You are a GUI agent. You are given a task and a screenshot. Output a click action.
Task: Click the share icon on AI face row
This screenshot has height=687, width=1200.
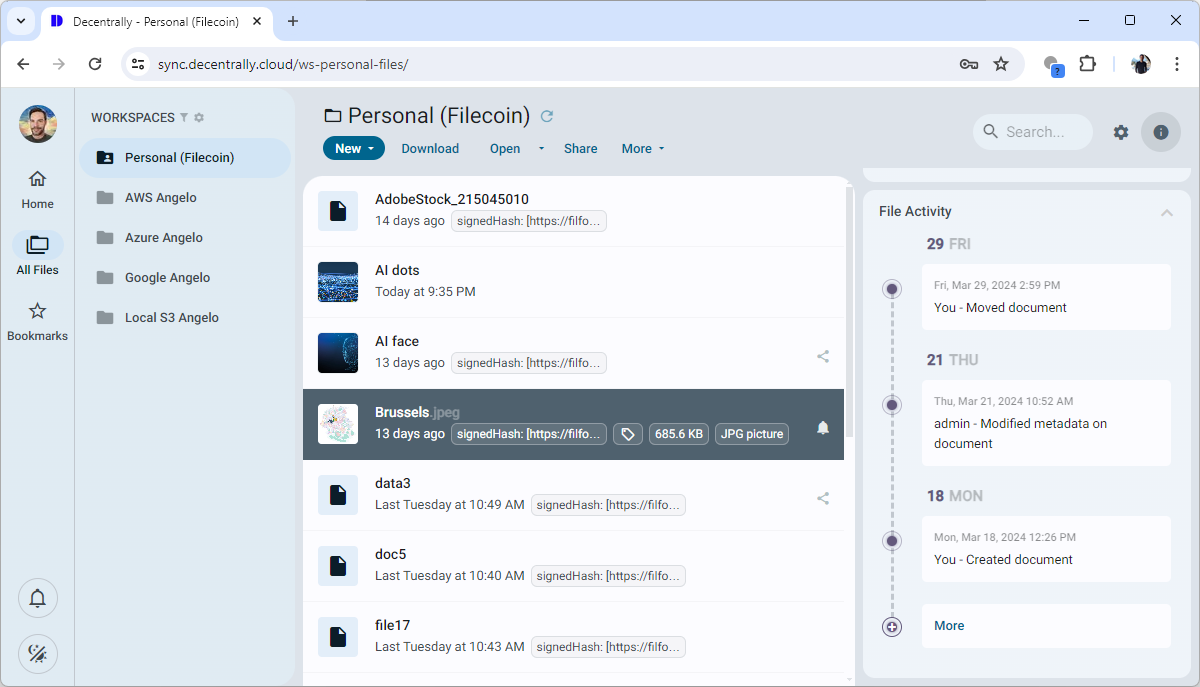[823, 356]
